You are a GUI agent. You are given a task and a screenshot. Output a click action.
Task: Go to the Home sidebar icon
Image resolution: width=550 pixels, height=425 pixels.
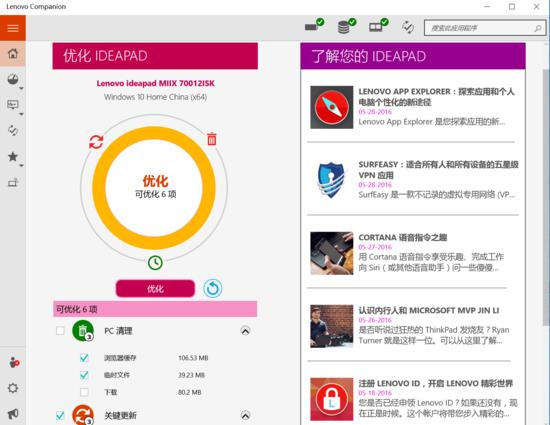click(x=13, y=54)
